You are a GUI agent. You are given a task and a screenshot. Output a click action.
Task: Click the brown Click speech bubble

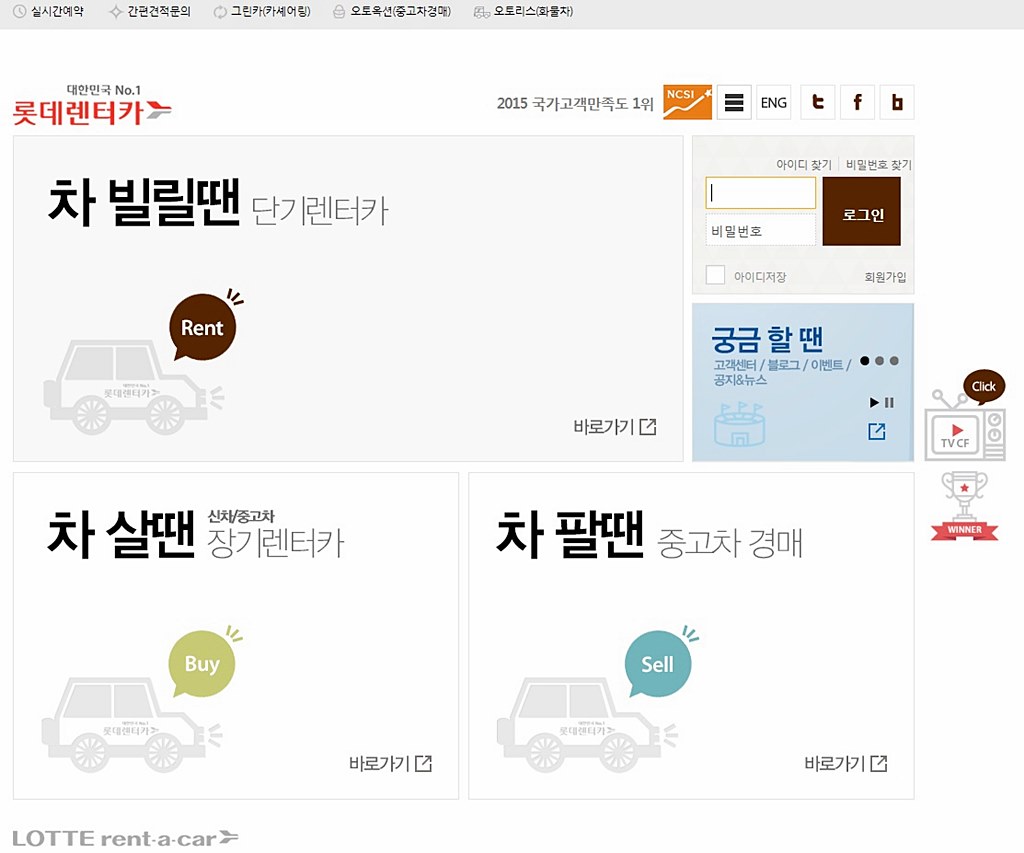pos(983,387)
